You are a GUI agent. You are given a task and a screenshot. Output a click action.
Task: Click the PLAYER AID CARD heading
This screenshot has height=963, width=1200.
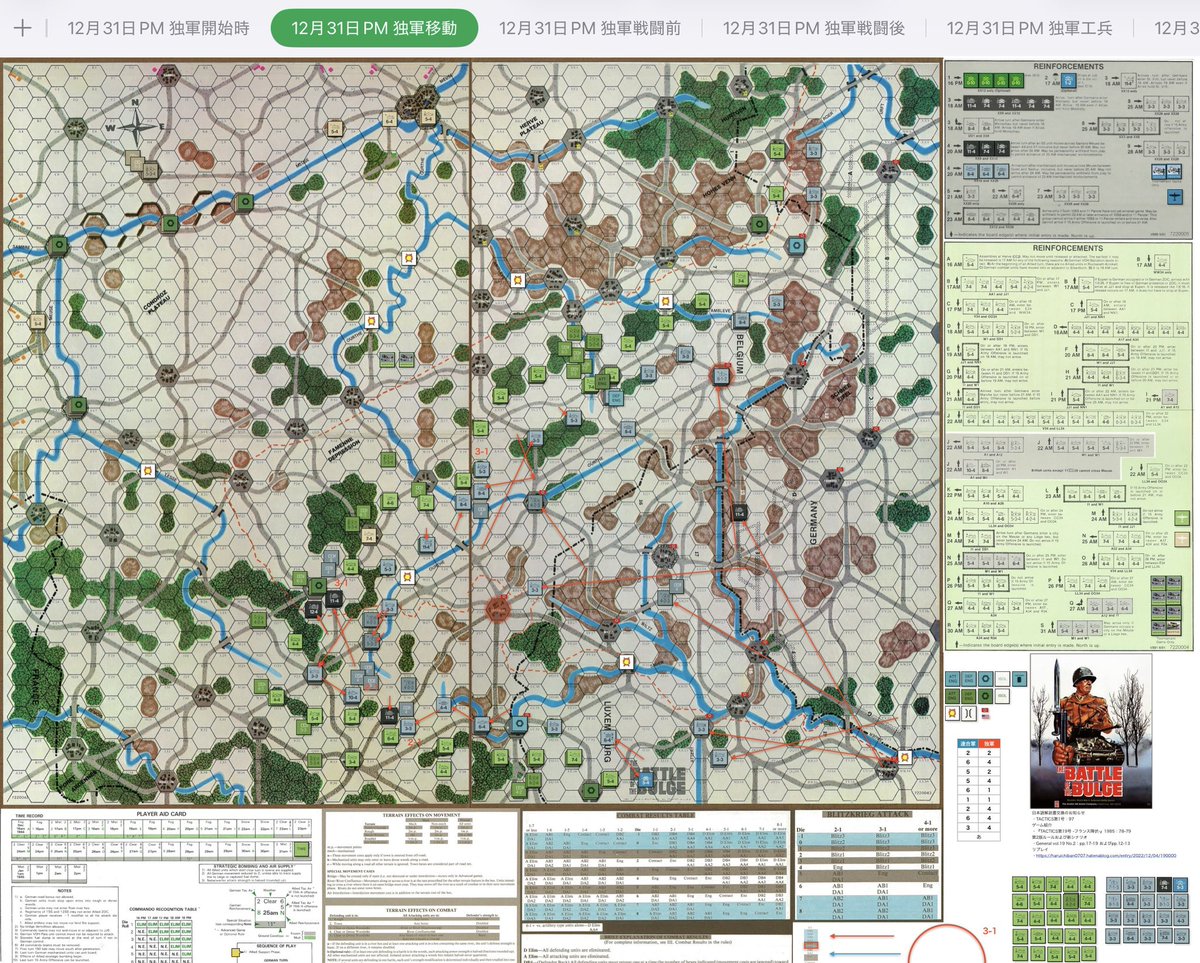161,814
